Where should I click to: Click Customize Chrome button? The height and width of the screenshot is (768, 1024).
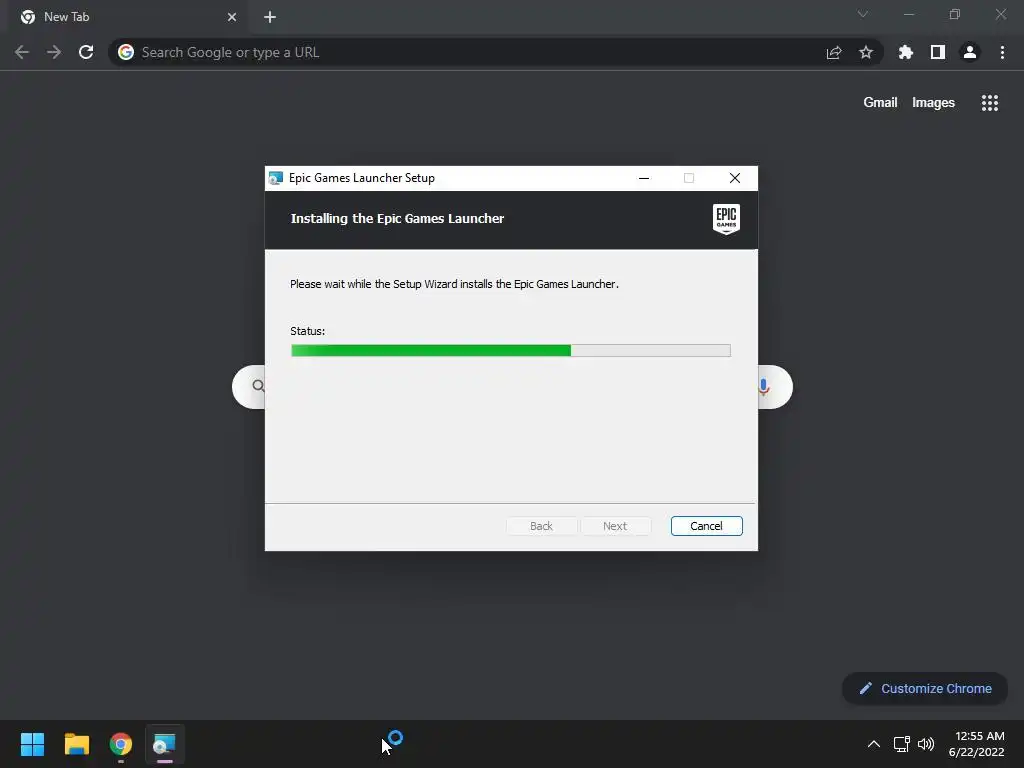925,688
